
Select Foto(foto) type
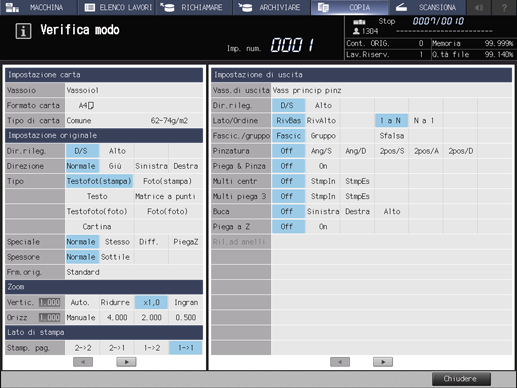[x=168, y=211]
